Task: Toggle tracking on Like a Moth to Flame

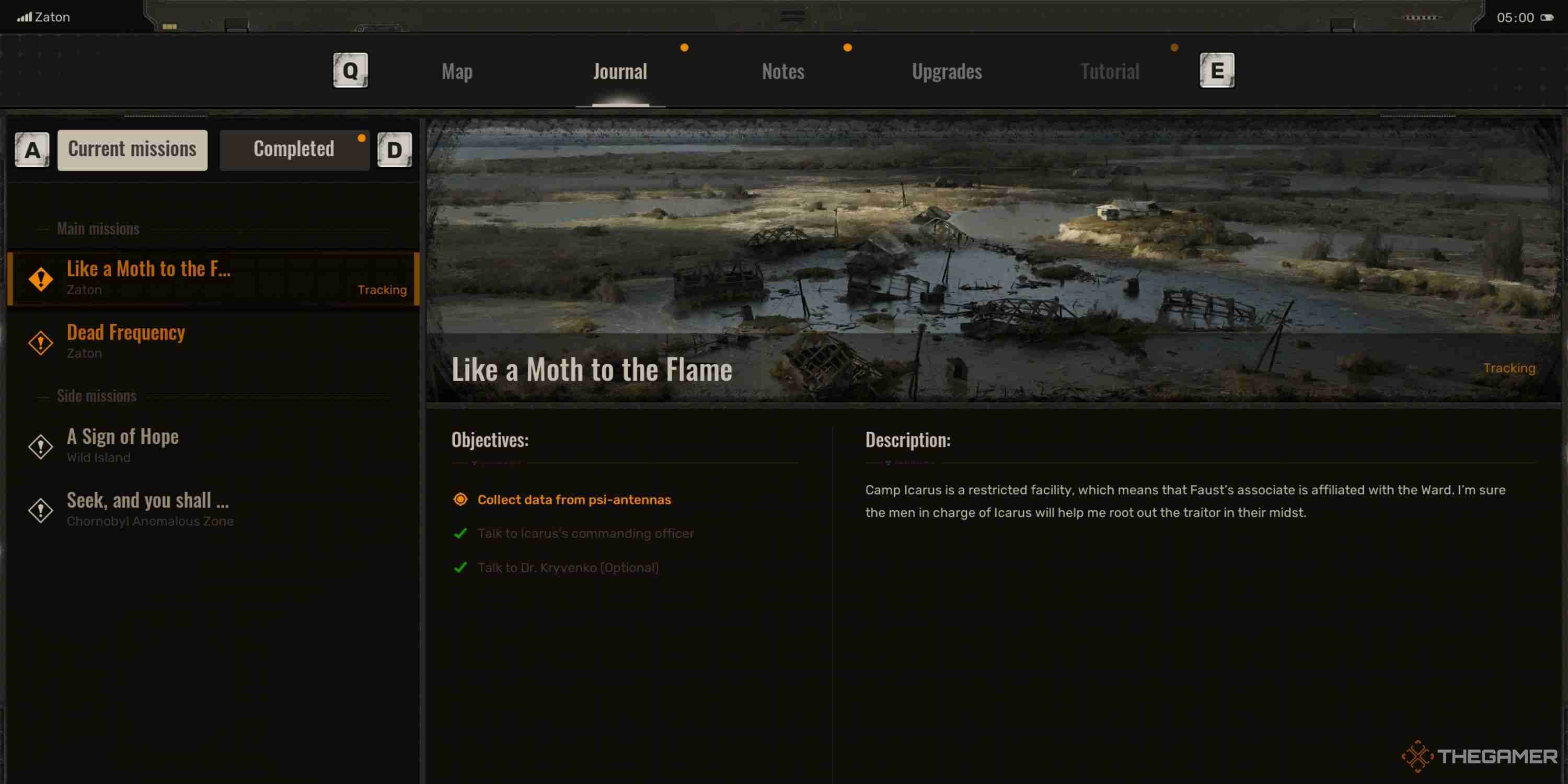Action: tap(1511, 367)
